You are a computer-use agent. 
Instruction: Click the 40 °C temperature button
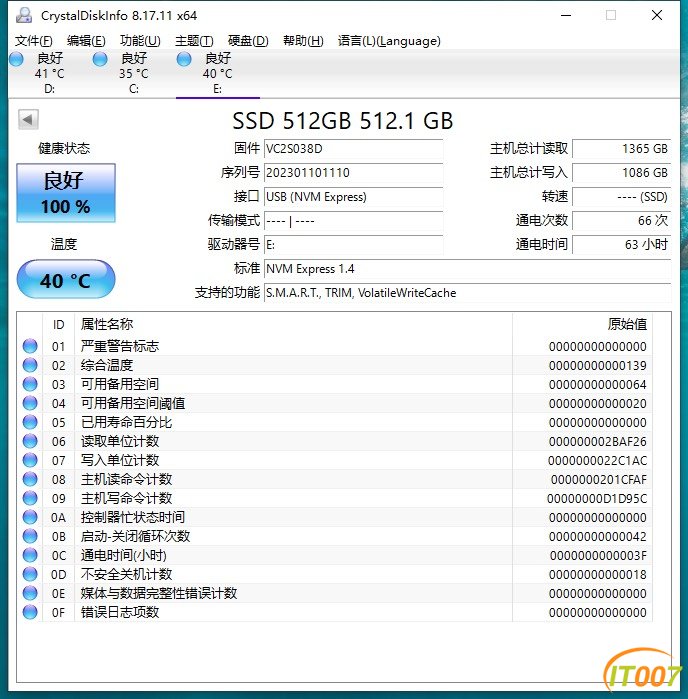click(x=66, y=279)
